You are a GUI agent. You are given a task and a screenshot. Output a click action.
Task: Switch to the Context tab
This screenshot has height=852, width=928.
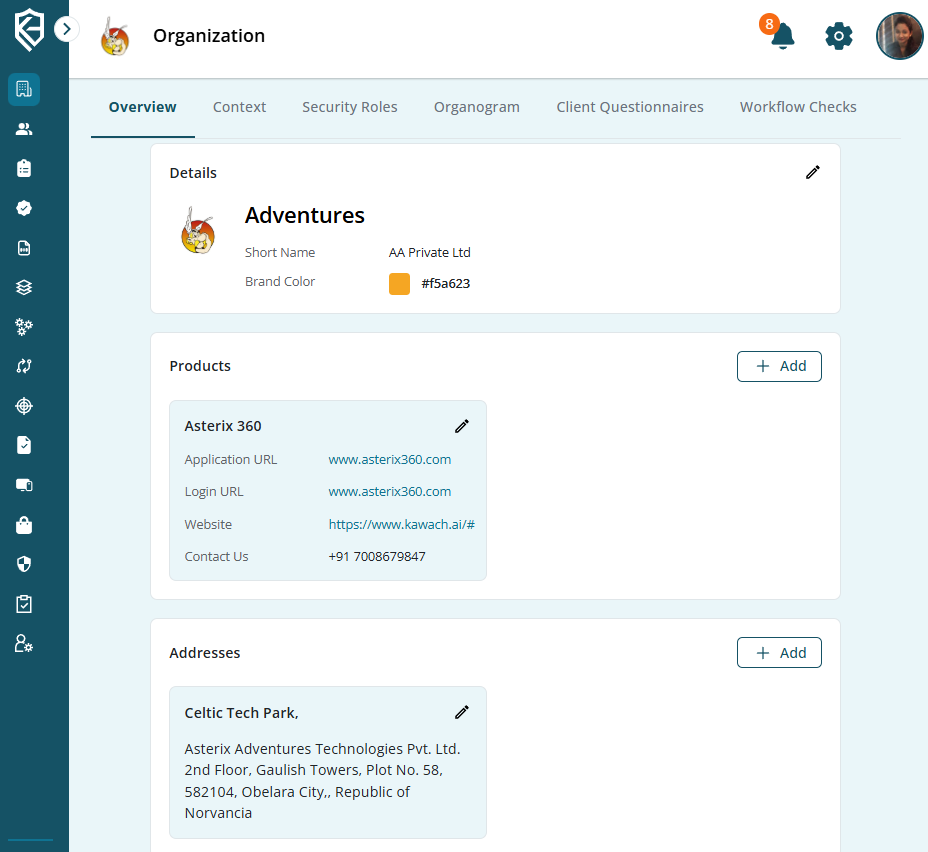[x=239, y=107]
